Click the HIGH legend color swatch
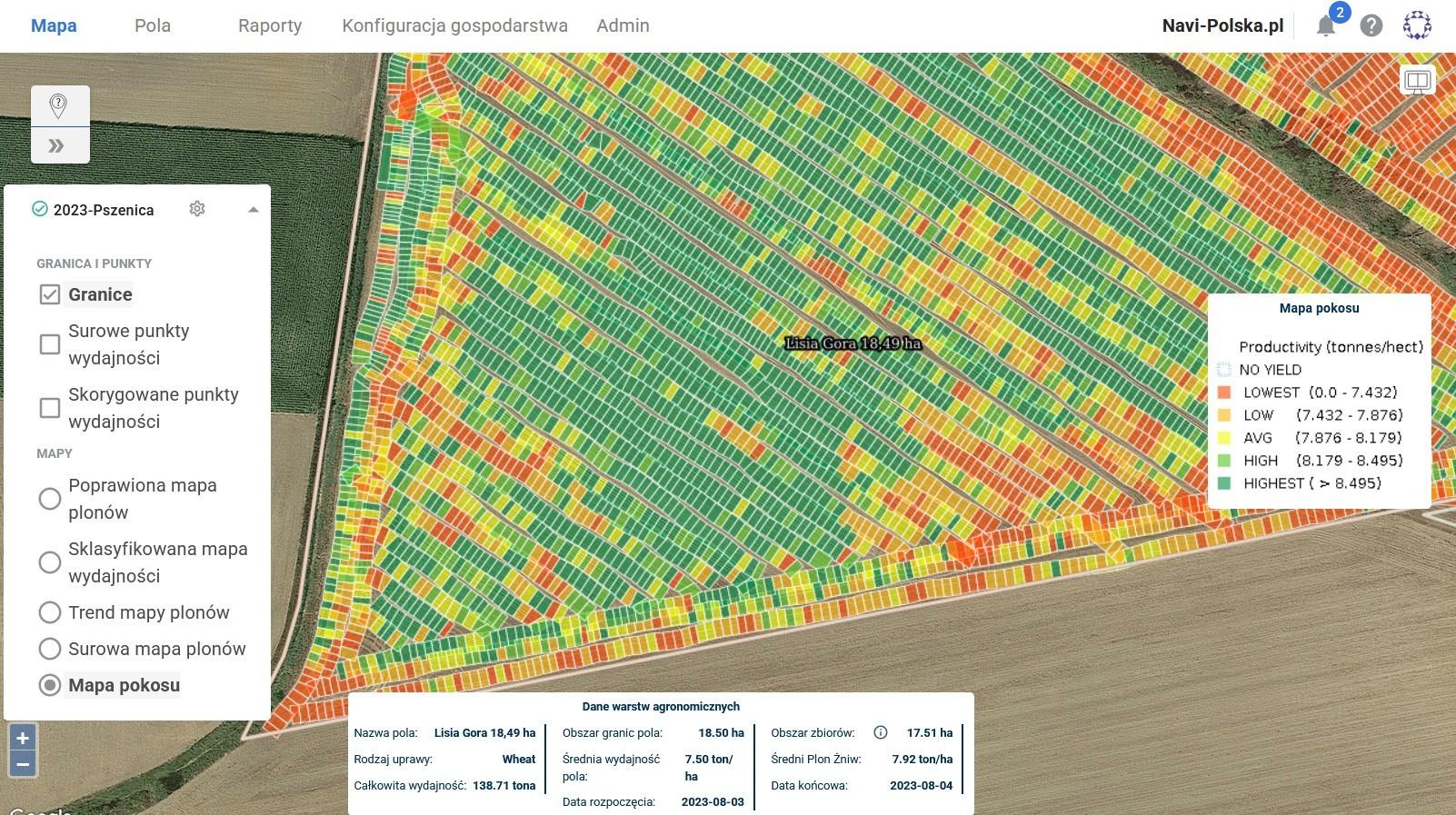The image size is (1456, 815). tap(1224, 461)
